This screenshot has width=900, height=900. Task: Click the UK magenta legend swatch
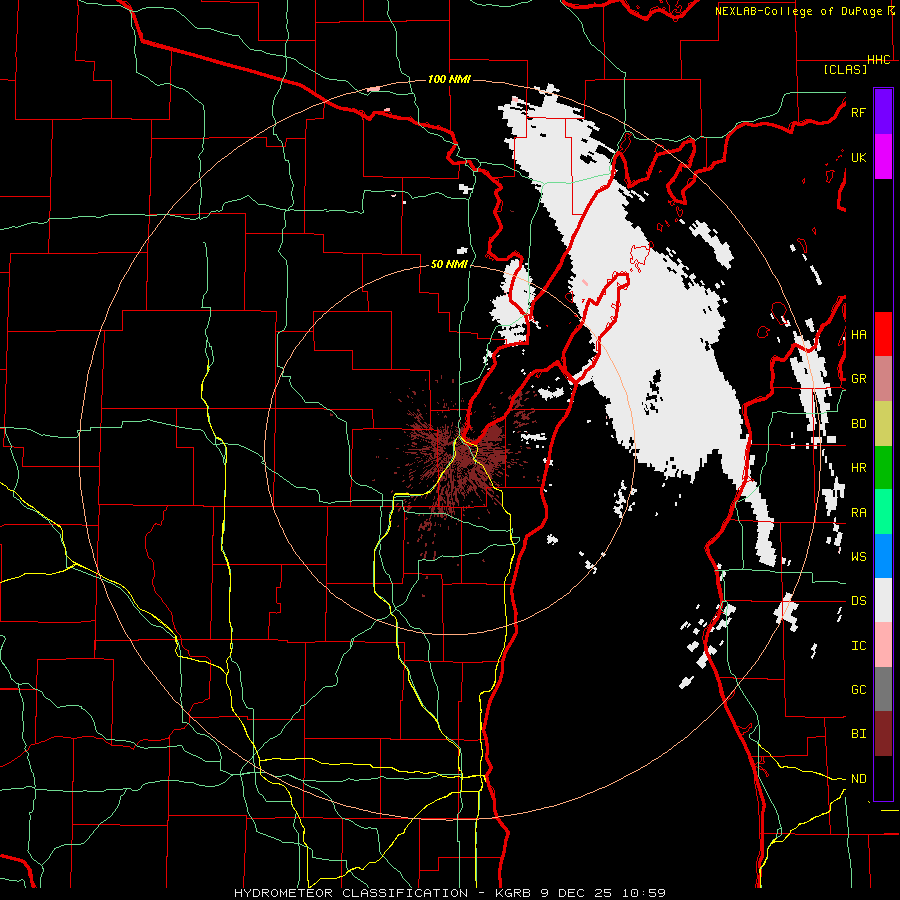pyautogui.click(x=883, y=157)
